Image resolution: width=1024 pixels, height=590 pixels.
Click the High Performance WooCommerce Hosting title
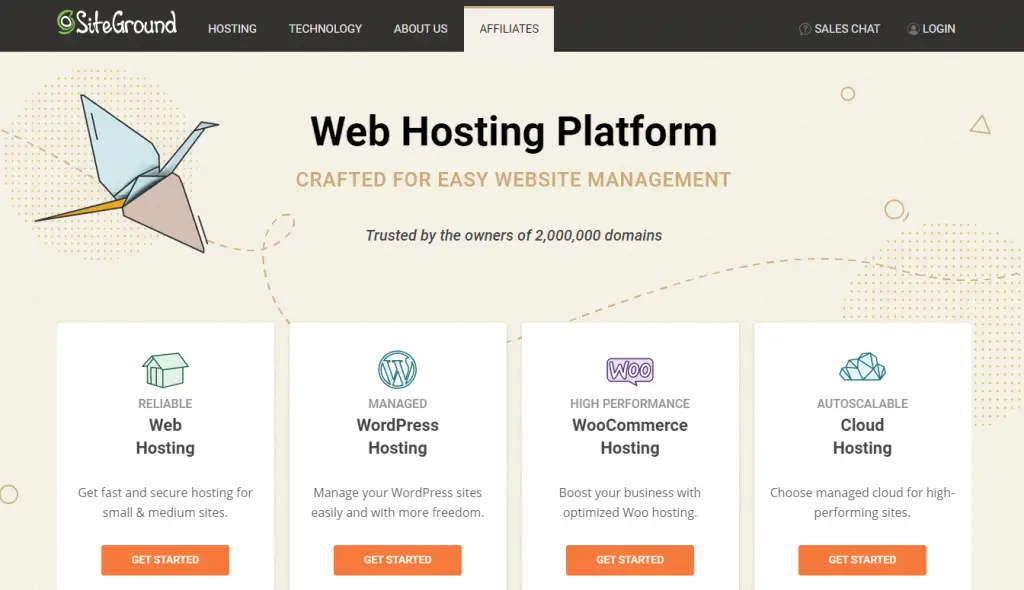coord(630,426)
